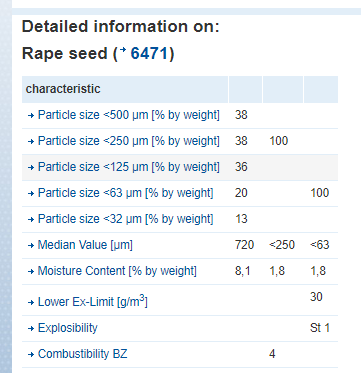The height and width of the screenshot is (373, 361).
Task: Open Particle size <500 µm characteristic link
Action: [129, 115]
